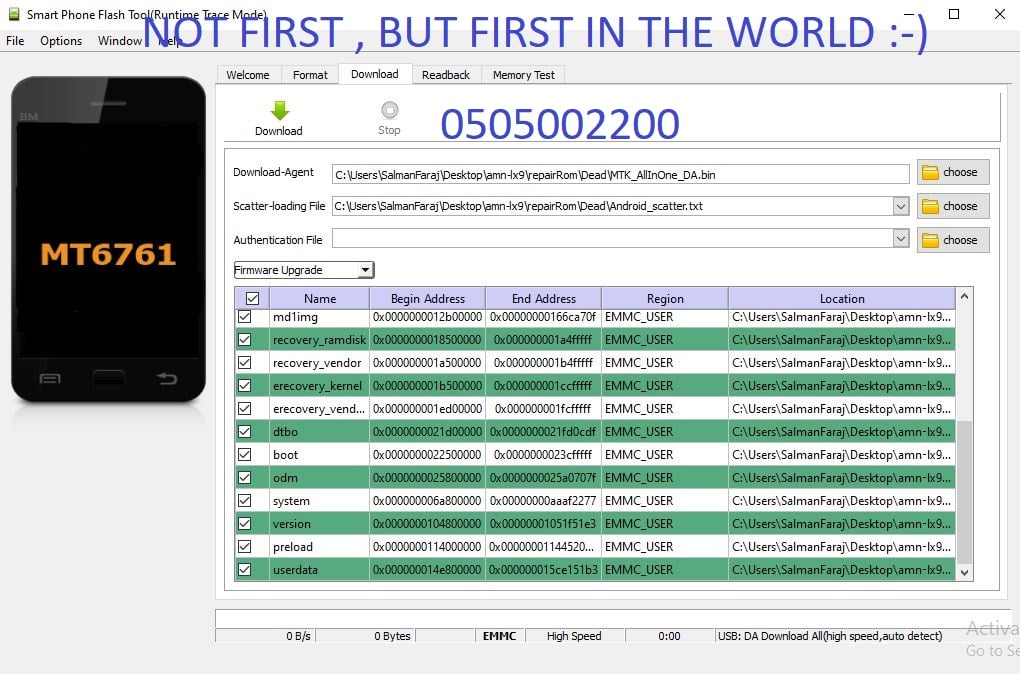This screenshot has width=1020, height=674.
Task: Uncheck the erecovery_vend... checkbox
Action: [x=245, y=409]
